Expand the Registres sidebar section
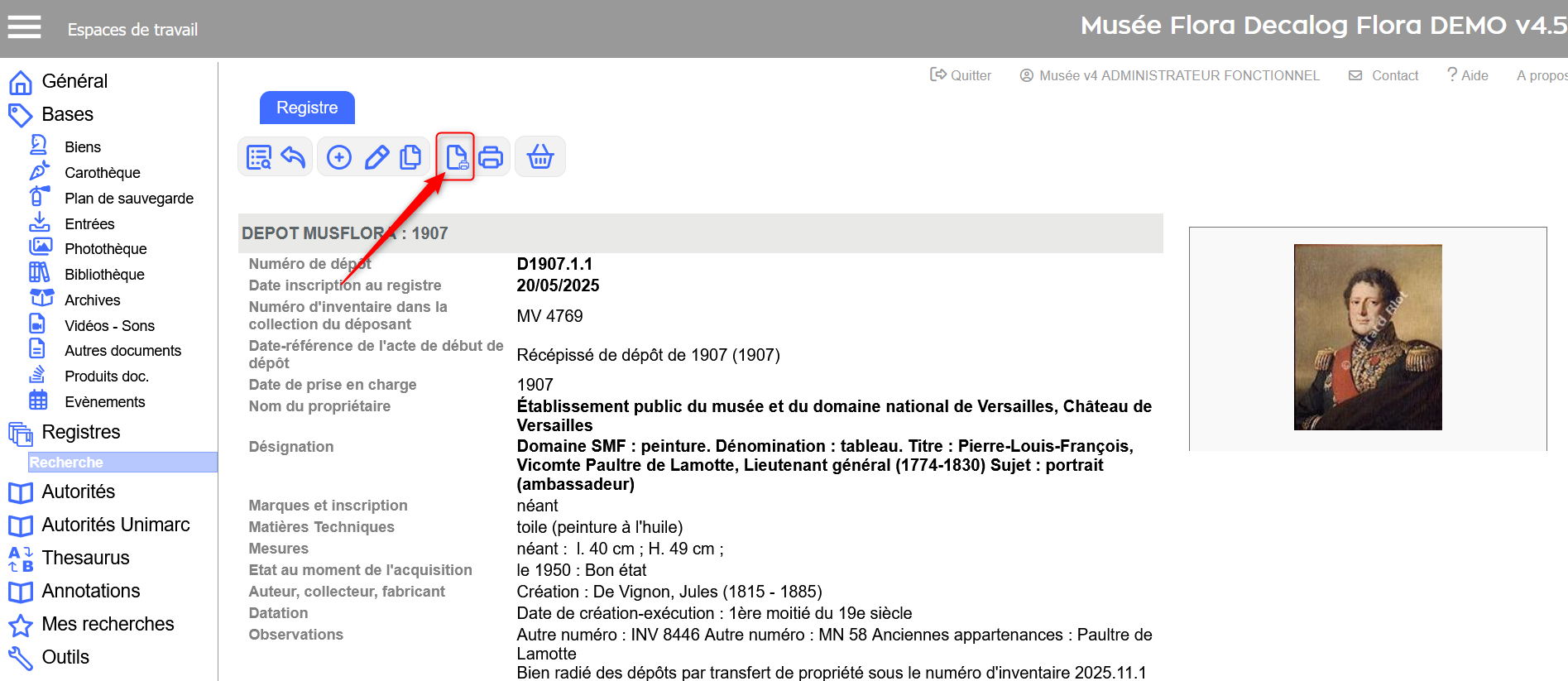This screenshot has height=681, width=1568. pos(80,432)
